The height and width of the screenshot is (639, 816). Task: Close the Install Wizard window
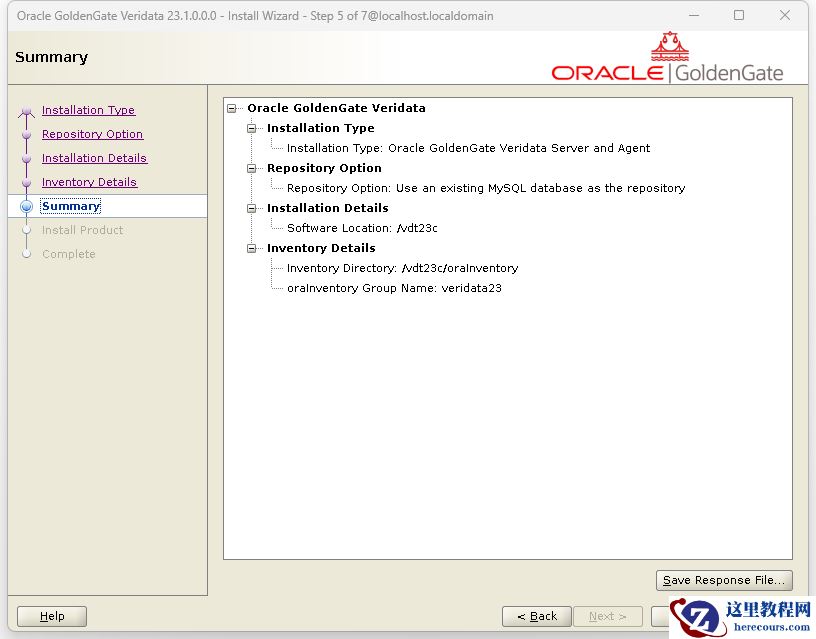coord(785,16)
